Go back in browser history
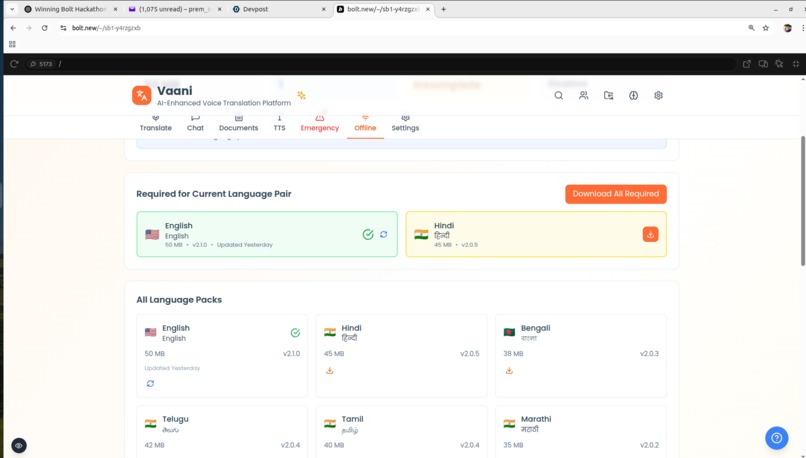 point(13,28)
